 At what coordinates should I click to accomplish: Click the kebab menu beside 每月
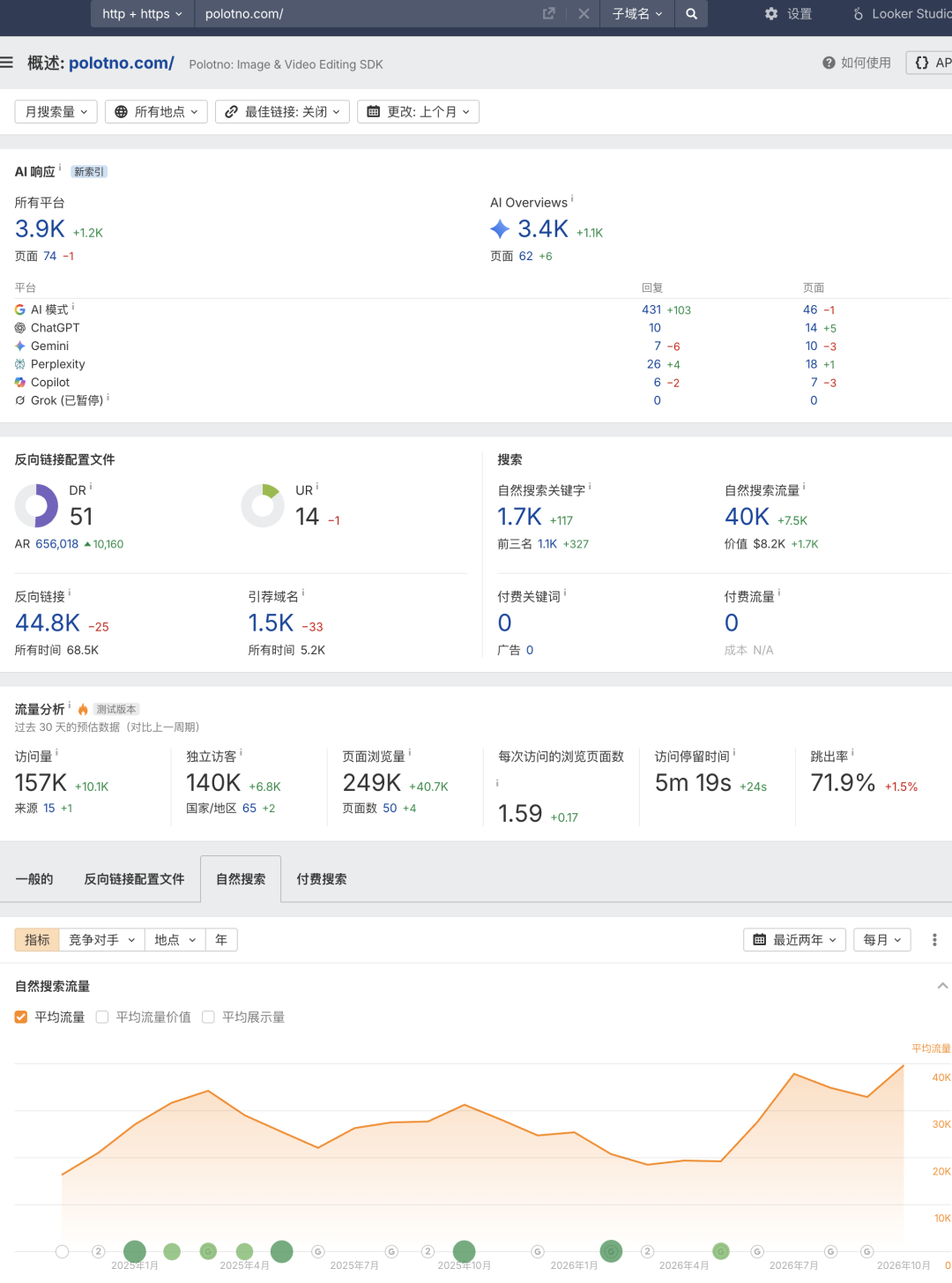tap(934, 940)
